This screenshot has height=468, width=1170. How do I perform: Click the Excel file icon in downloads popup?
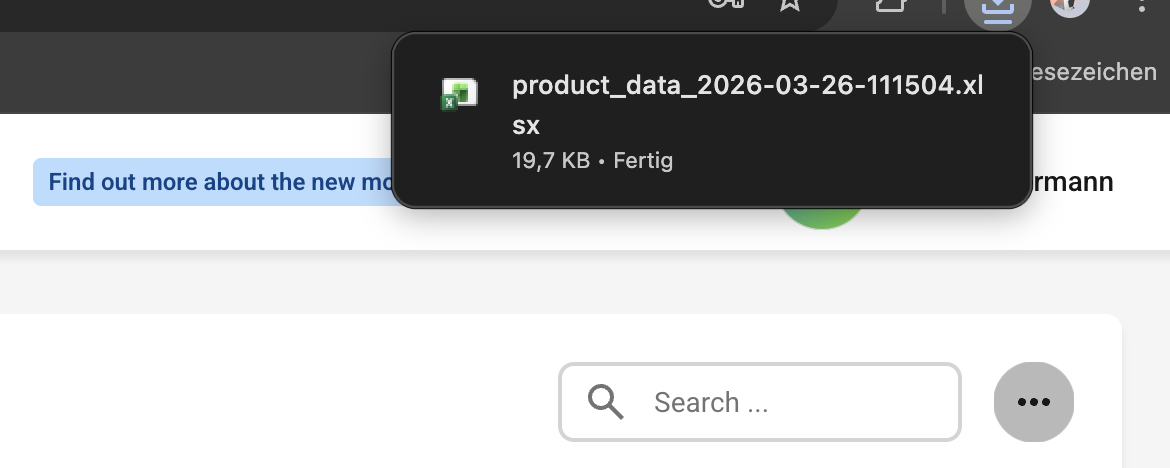[x=459, y=94]
